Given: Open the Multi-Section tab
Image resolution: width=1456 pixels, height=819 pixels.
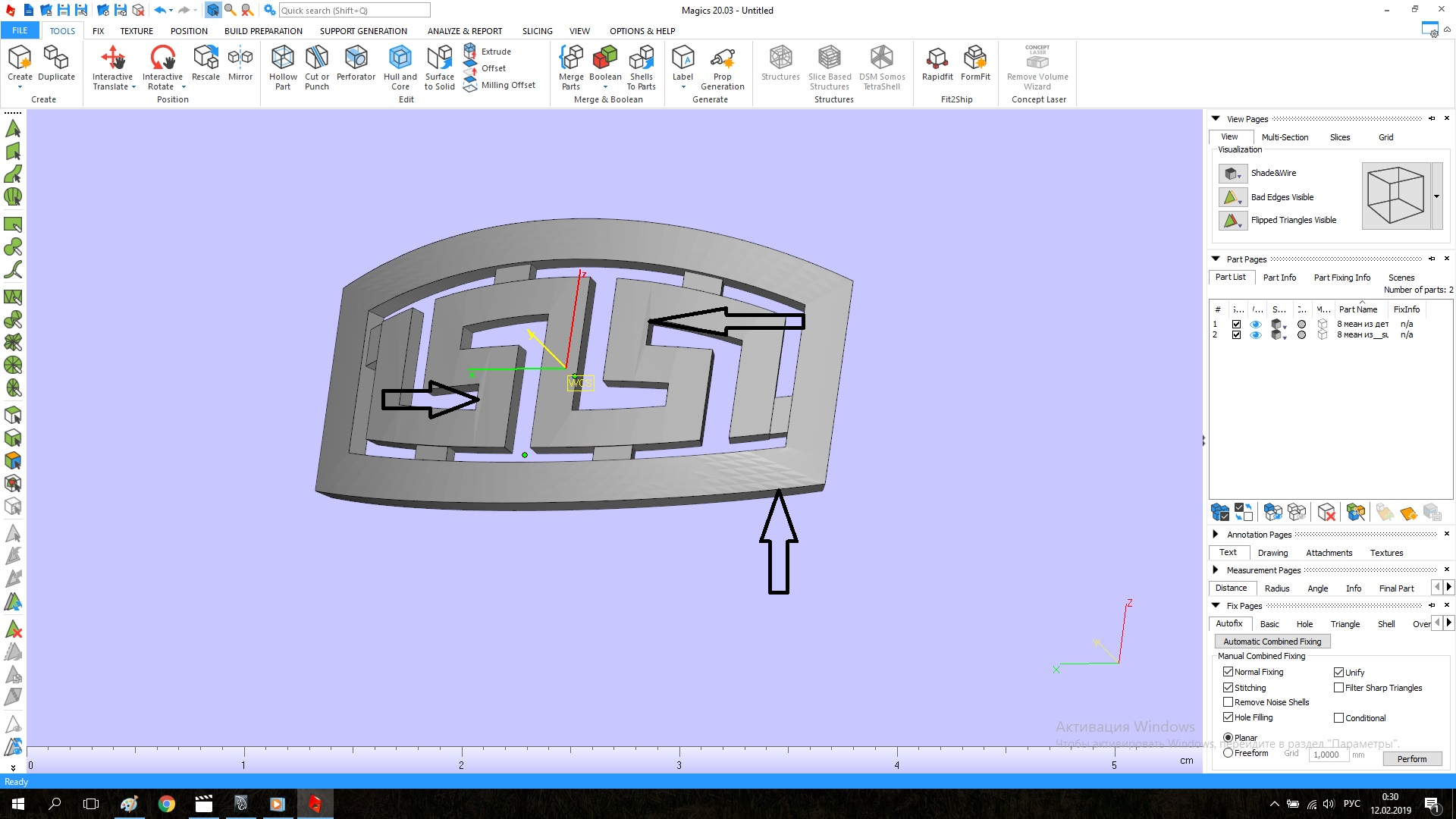Looking at the screenshot, I should [x=1285, y=137].
